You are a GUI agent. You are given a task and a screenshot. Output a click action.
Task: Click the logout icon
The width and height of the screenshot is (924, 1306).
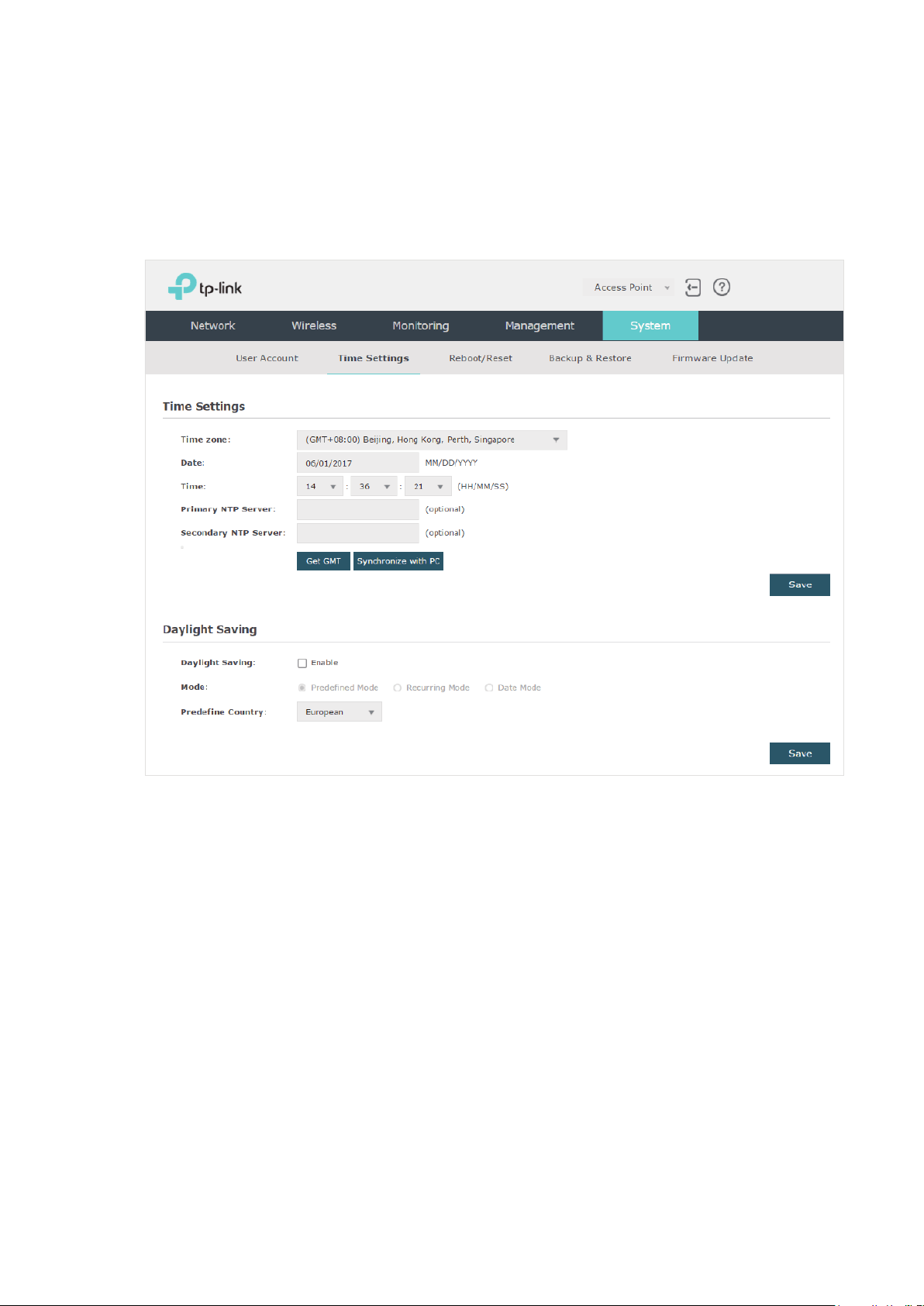(693, 288)
